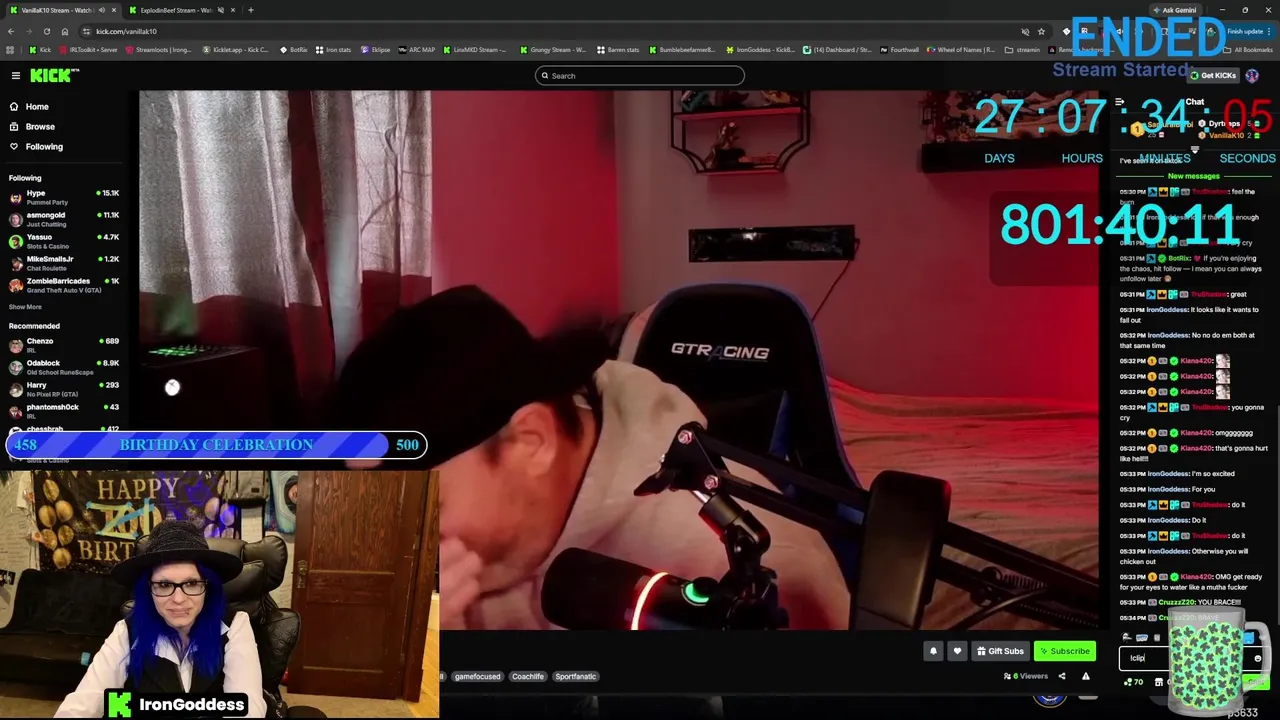Open Iron stats bookmark

[x=333, y=50]
